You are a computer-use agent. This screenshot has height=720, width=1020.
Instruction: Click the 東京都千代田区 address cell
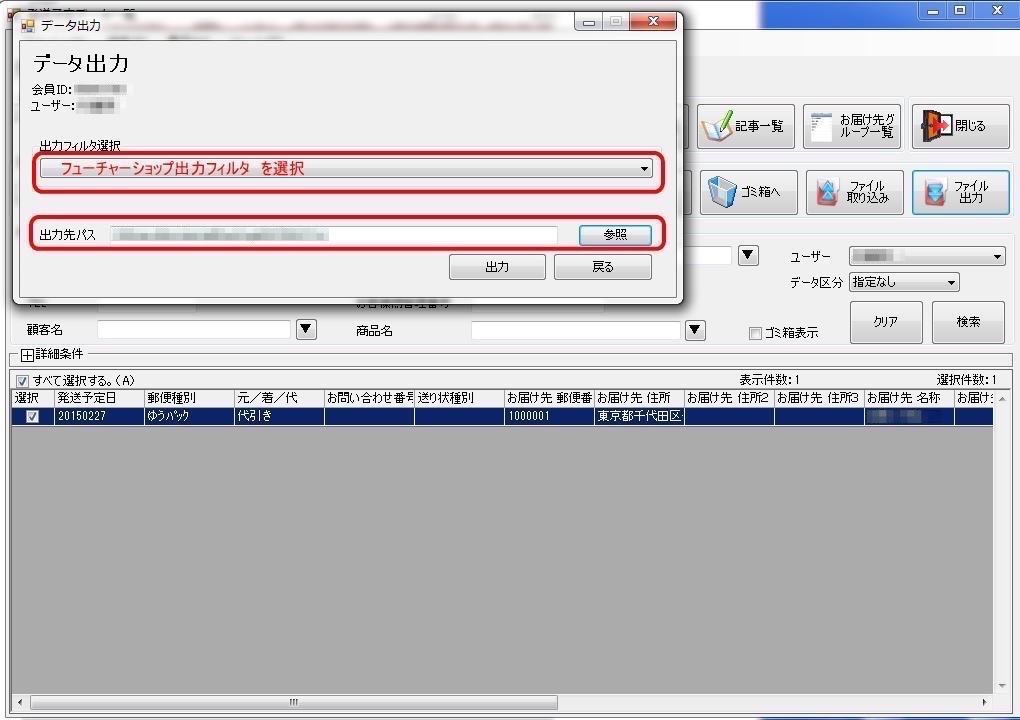639,416
